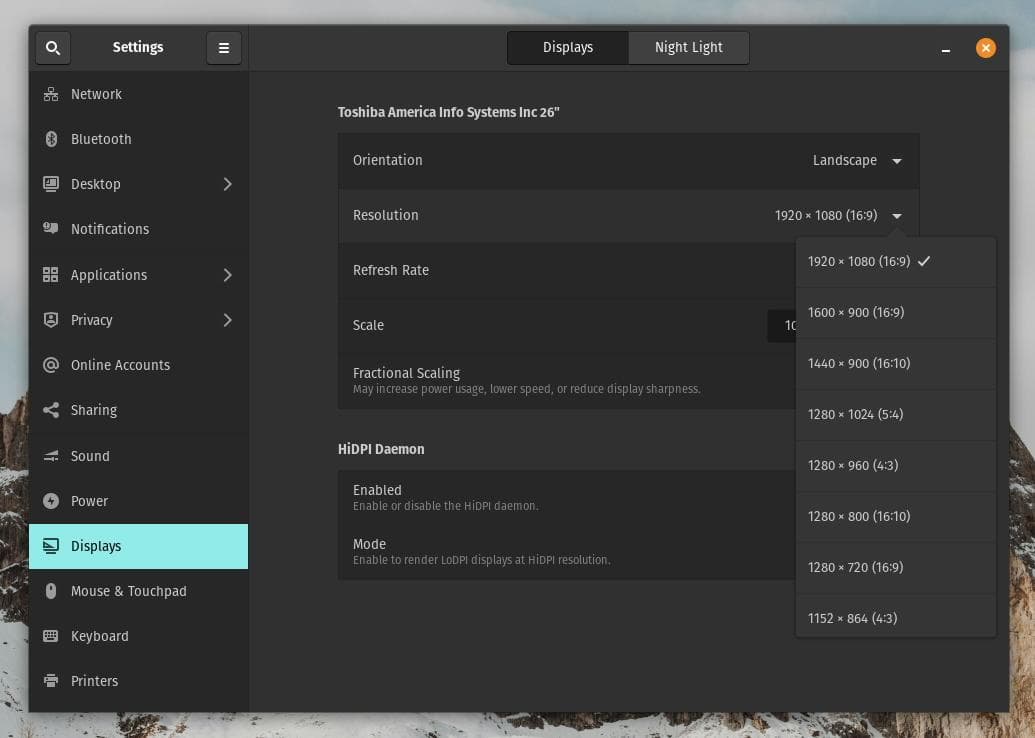Switch to the Night Light tab
Viewport: 1035px width, 738px height.
click(x=688, y=48)
